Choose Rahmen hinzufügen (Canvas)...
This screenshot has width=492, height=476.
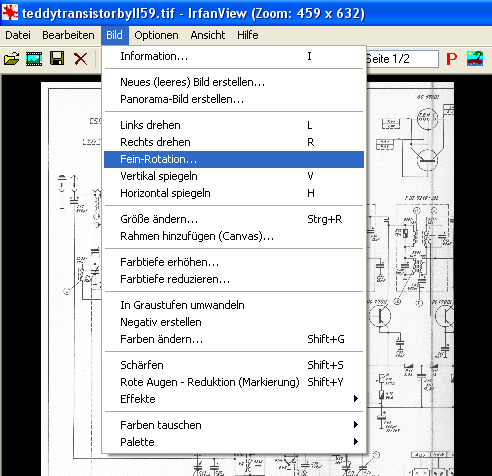click(x=234, y=236)
